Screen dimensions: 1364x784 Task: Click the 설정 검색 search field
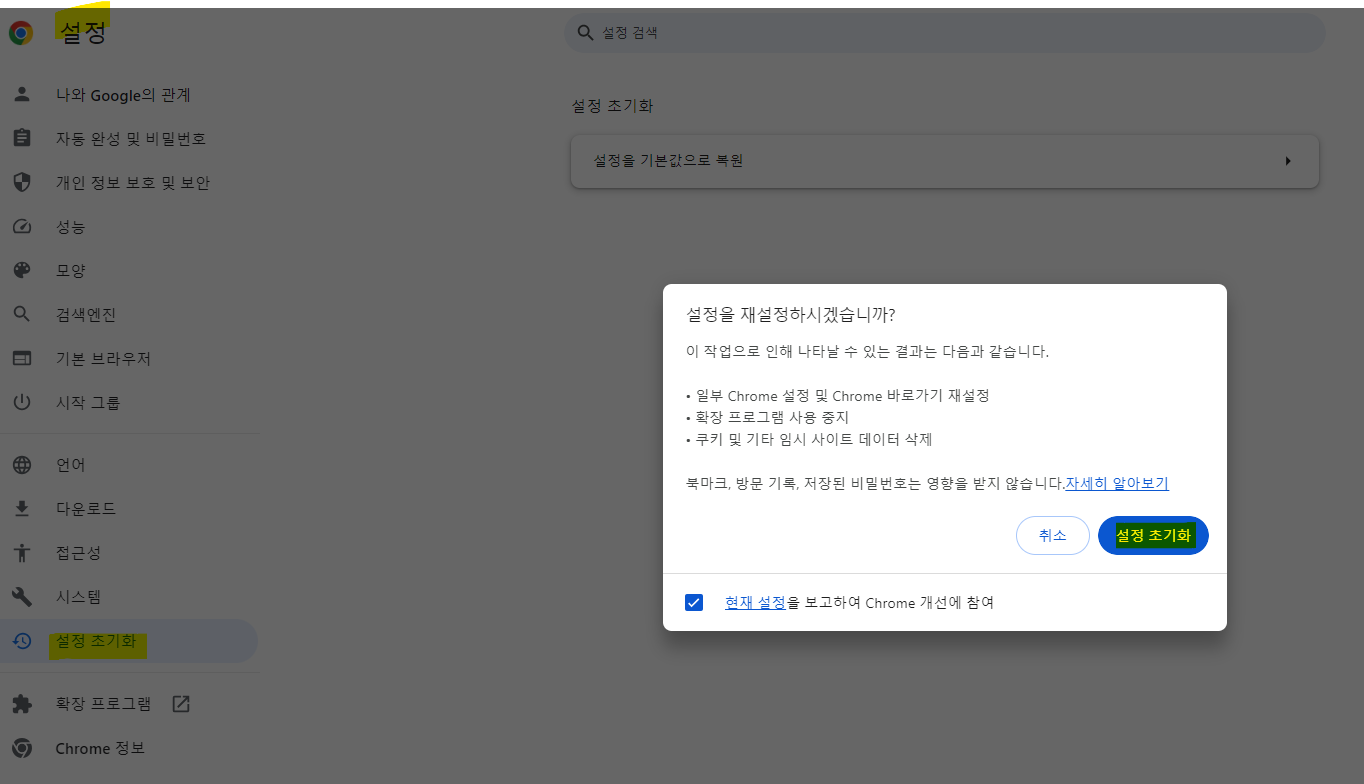[945, 33]
